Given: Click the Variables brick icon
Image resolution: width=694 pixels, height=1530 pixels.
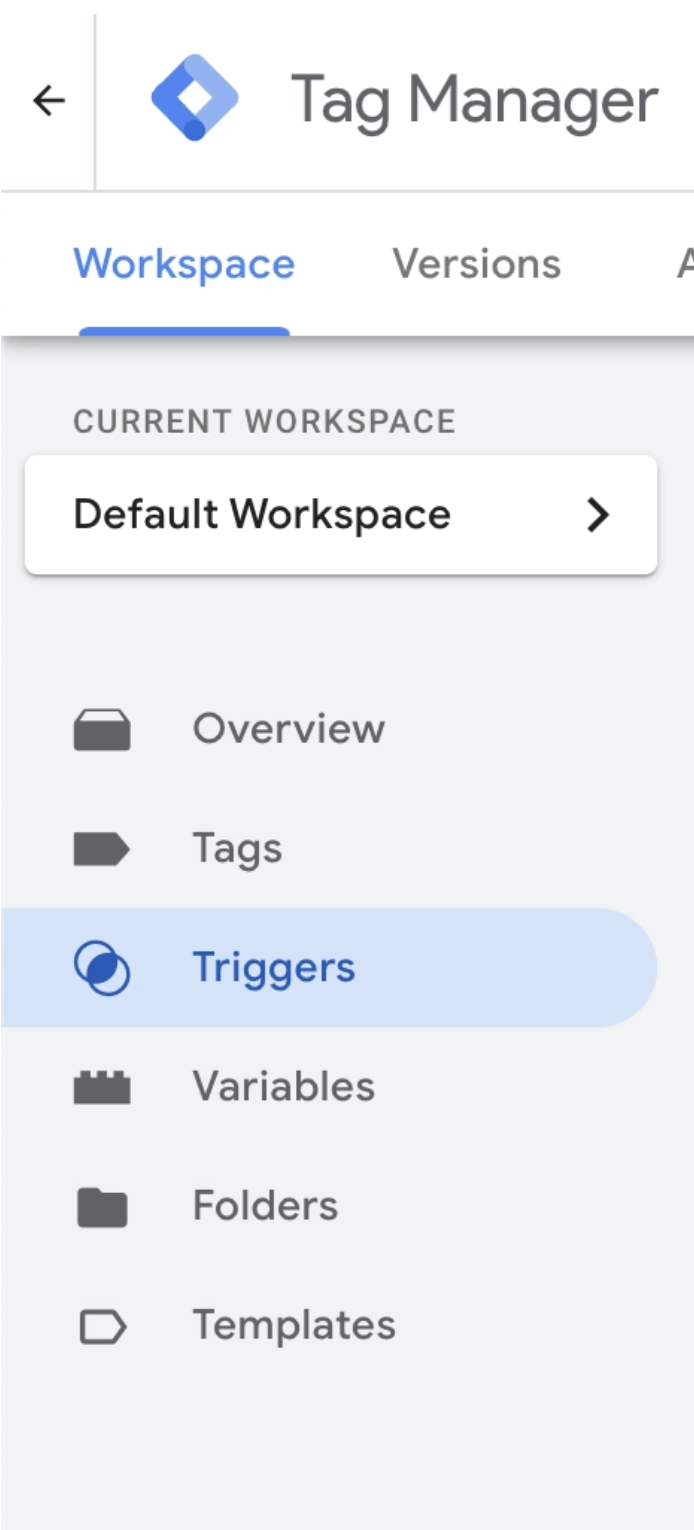Looking at the screenshot, I should click(x=102, y=1087).
